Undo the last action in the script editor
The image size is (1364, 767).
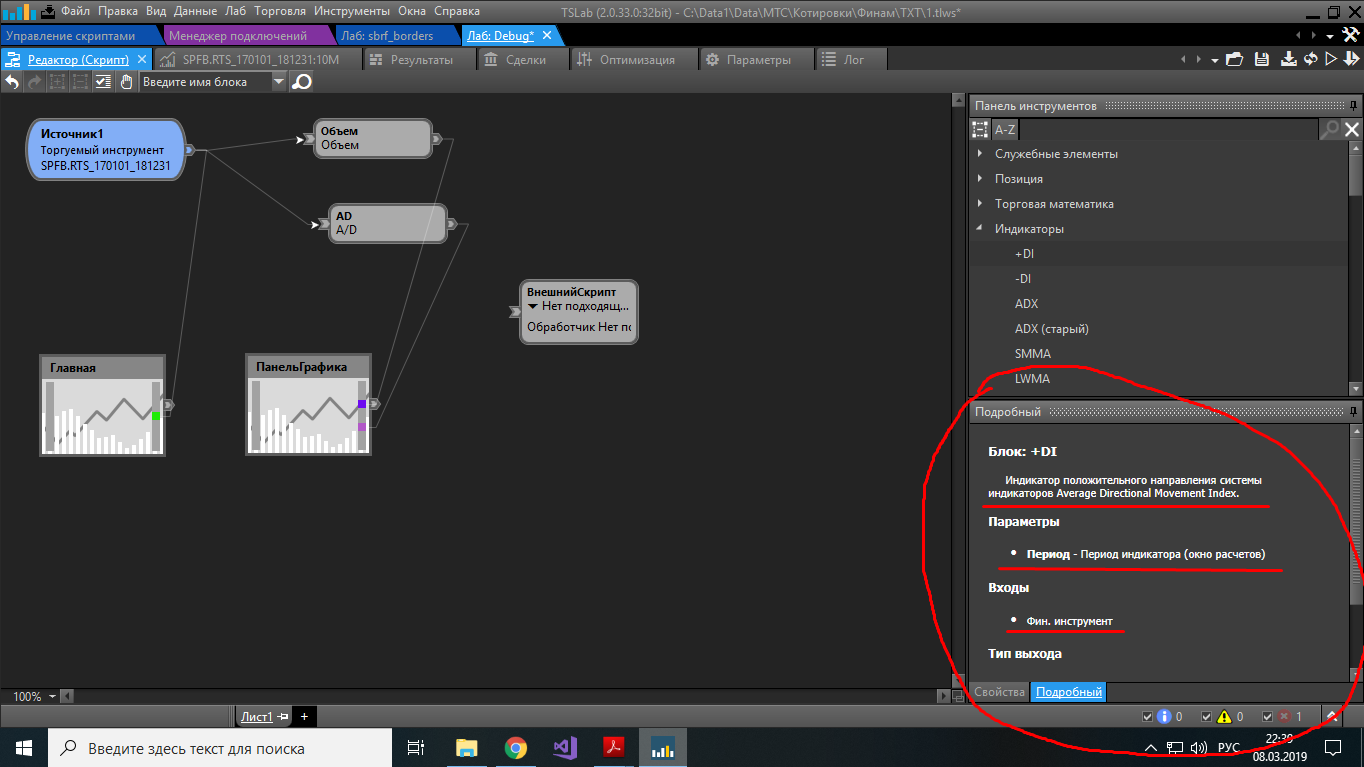click(x=12, y=82)
